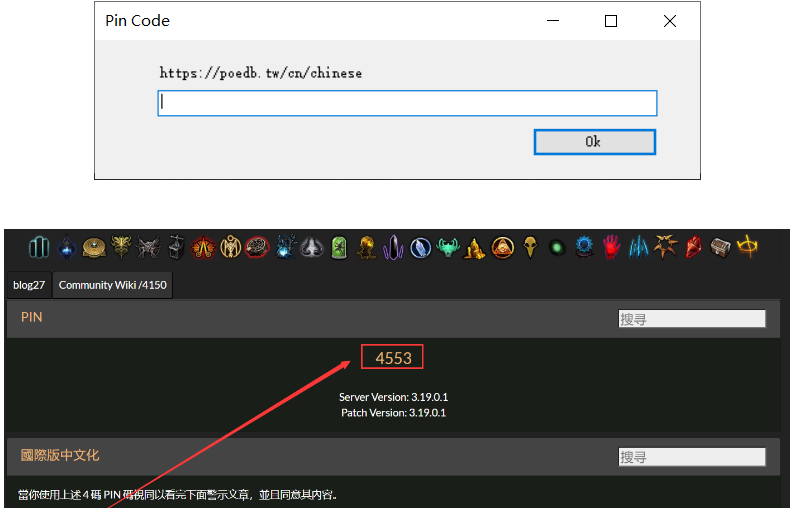Click the teal three-pillar icon
This screenshot has width=790, height=508.
click(x=39, y=247)
